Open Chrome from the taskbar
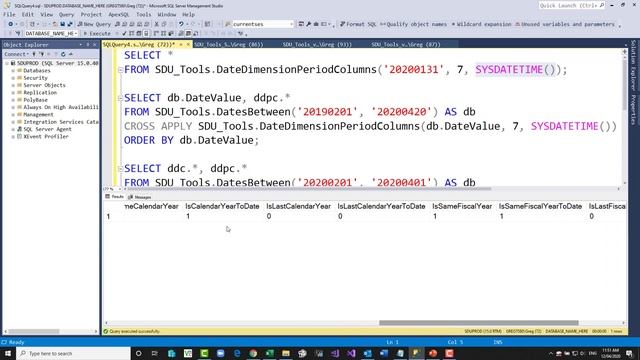The width and height of the screenshot is (640, 360). click(x=253, y=353)
